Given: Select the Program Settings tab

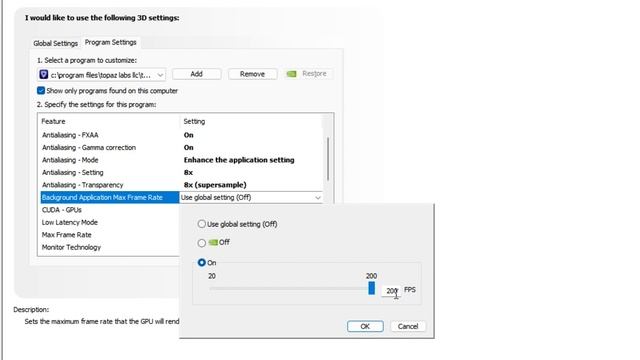Looking at the screenshot, I should [111, 42].
